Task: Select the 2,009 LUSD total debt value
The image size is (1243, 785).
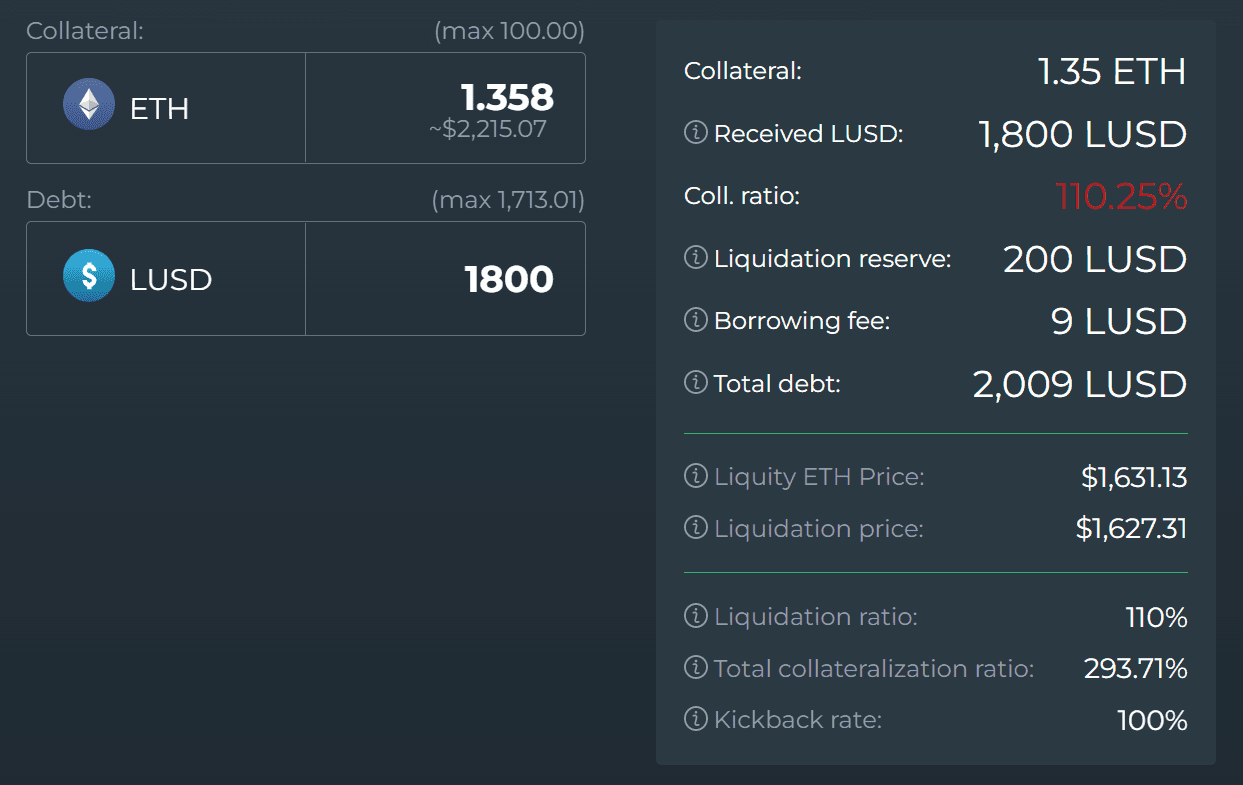Action: pos(1079,384)
